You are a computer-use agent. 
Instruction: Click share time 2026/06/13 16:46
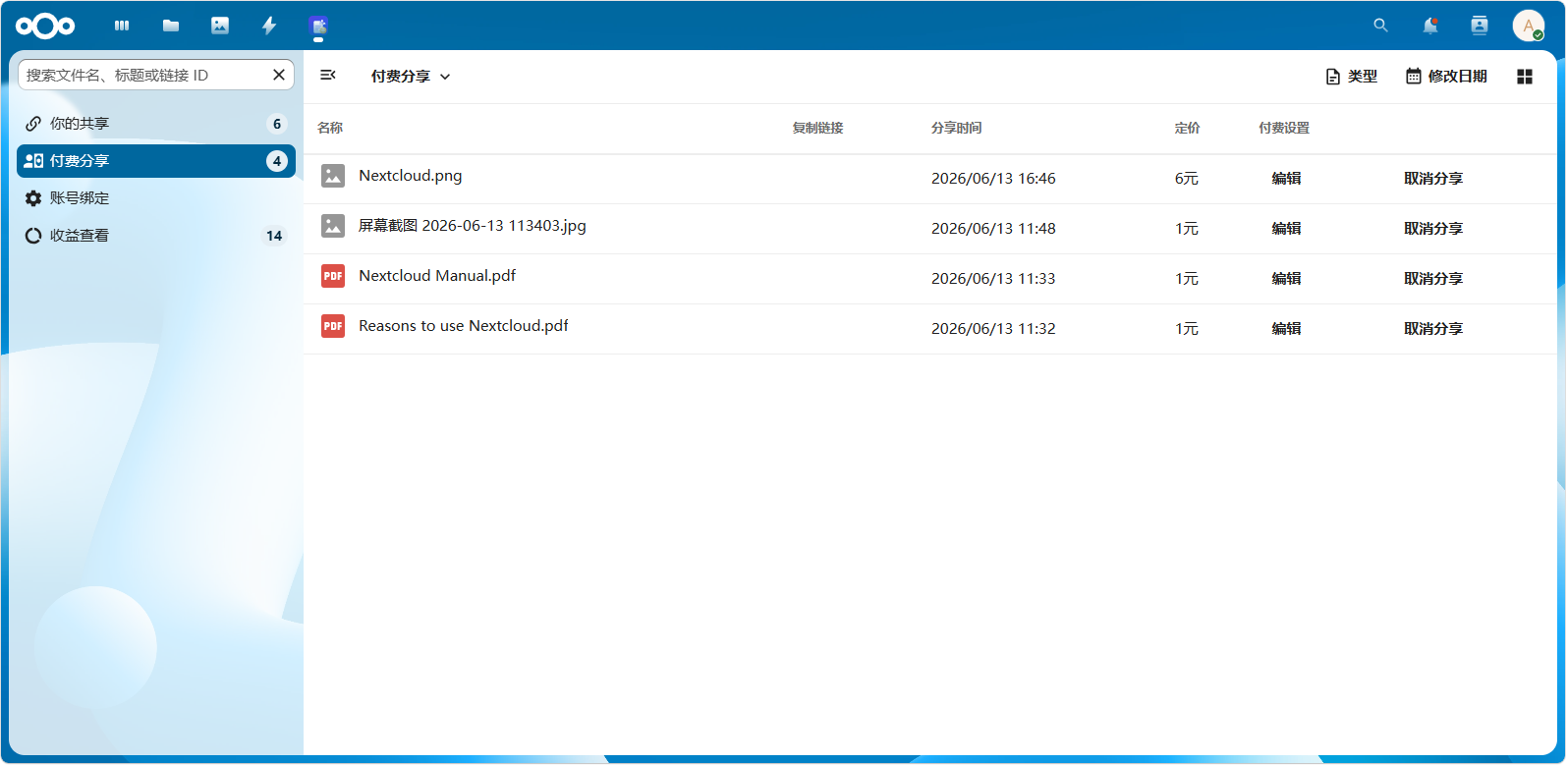click(993, 179)
